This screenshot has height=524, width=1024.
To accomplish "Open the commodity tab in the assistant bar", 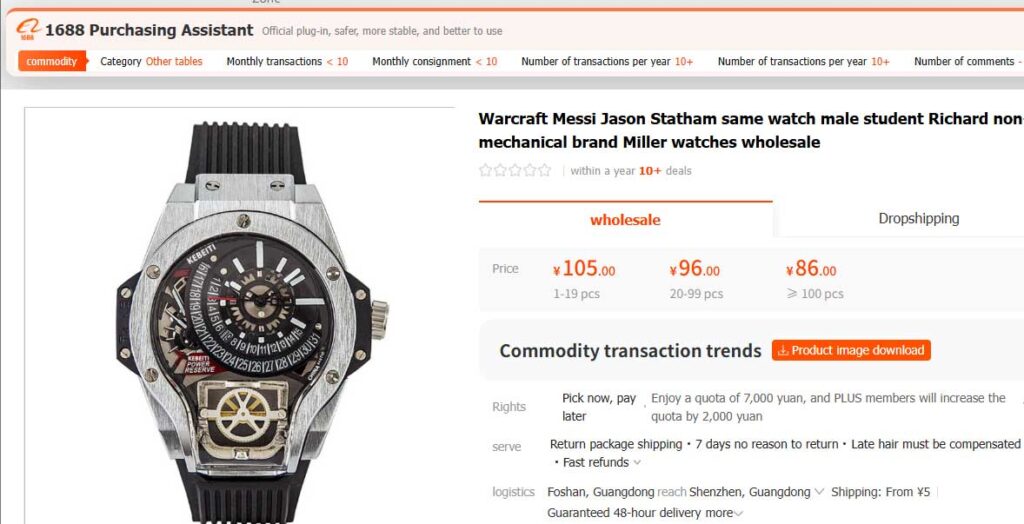I will 52,62.
